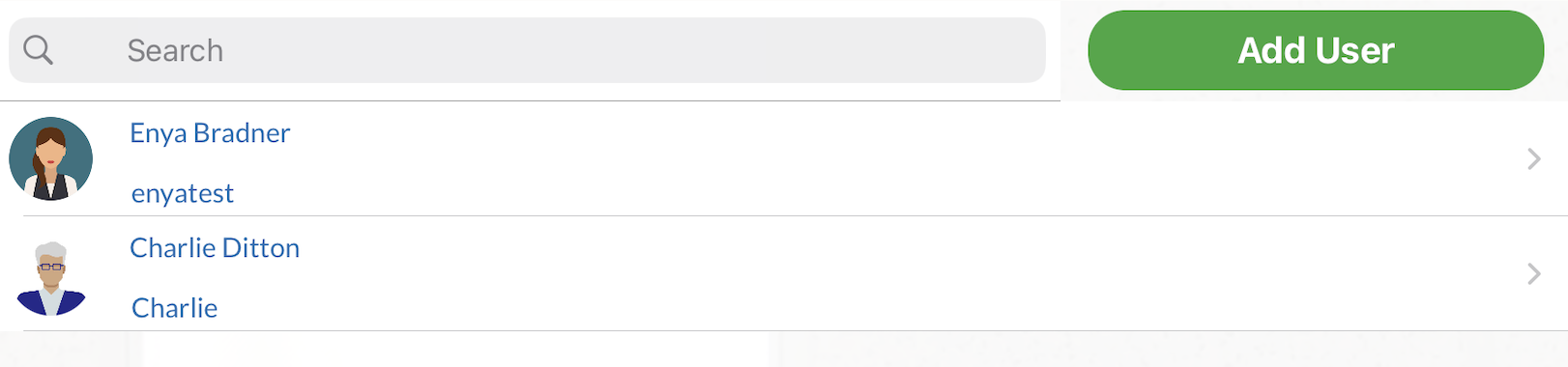
Task: Click the Add User label text
Action: pos(1316,50)
